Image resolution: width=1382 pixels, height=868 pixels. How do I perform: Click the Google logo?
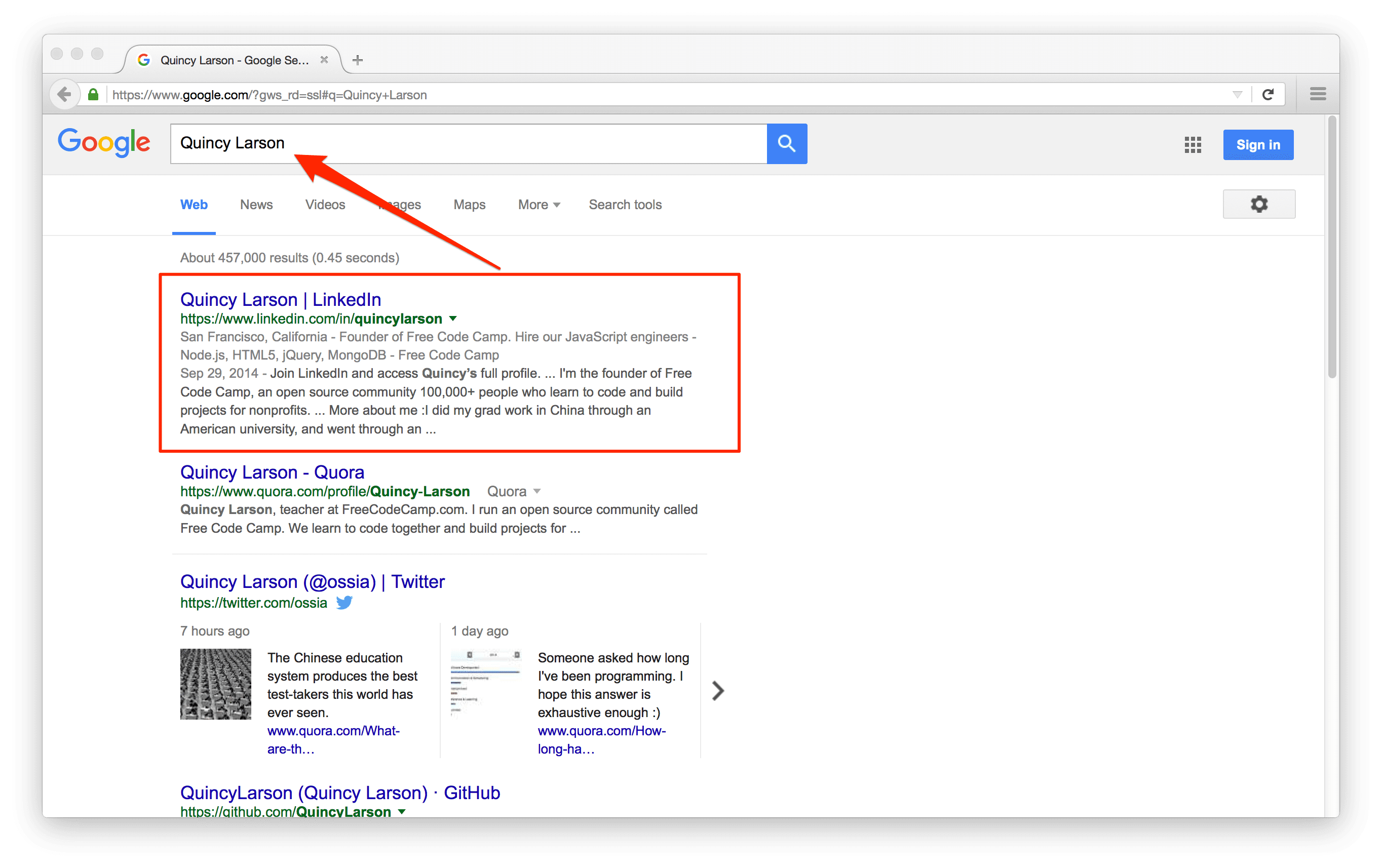(x=104, y=142)
